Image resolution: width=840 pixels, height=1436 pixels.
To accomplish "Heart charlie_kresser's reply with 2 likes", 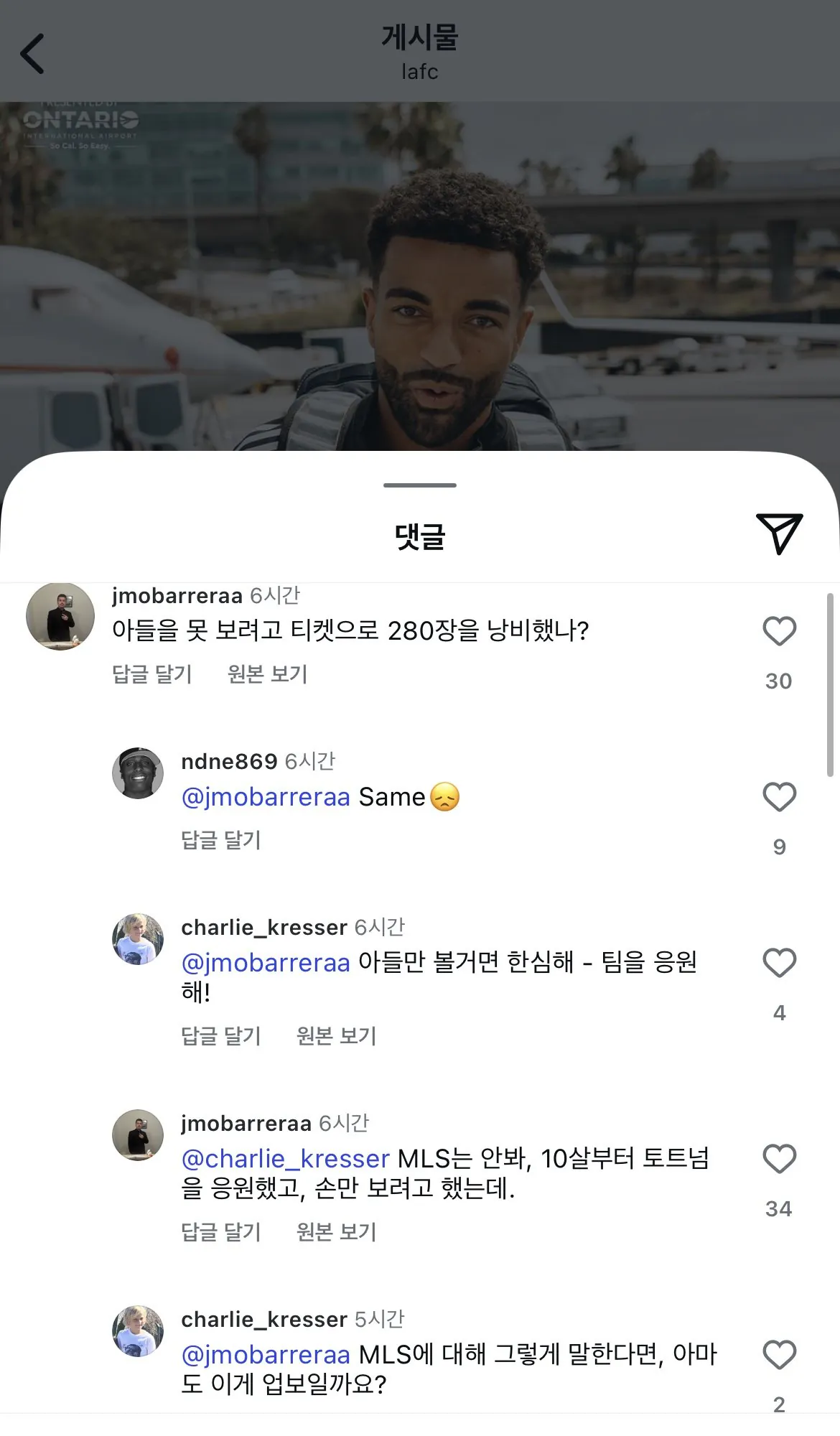I will point(779,1356).
